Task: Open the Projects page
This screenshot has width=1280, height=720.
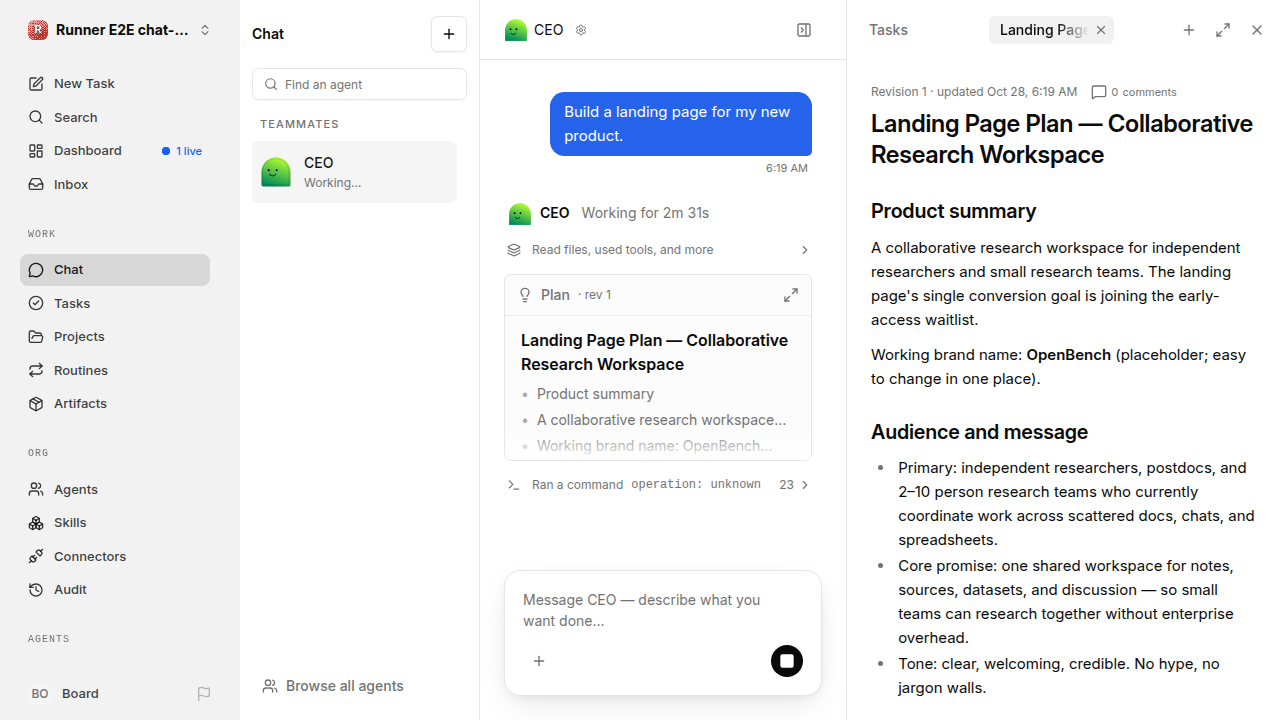Action: coord(115,337)
